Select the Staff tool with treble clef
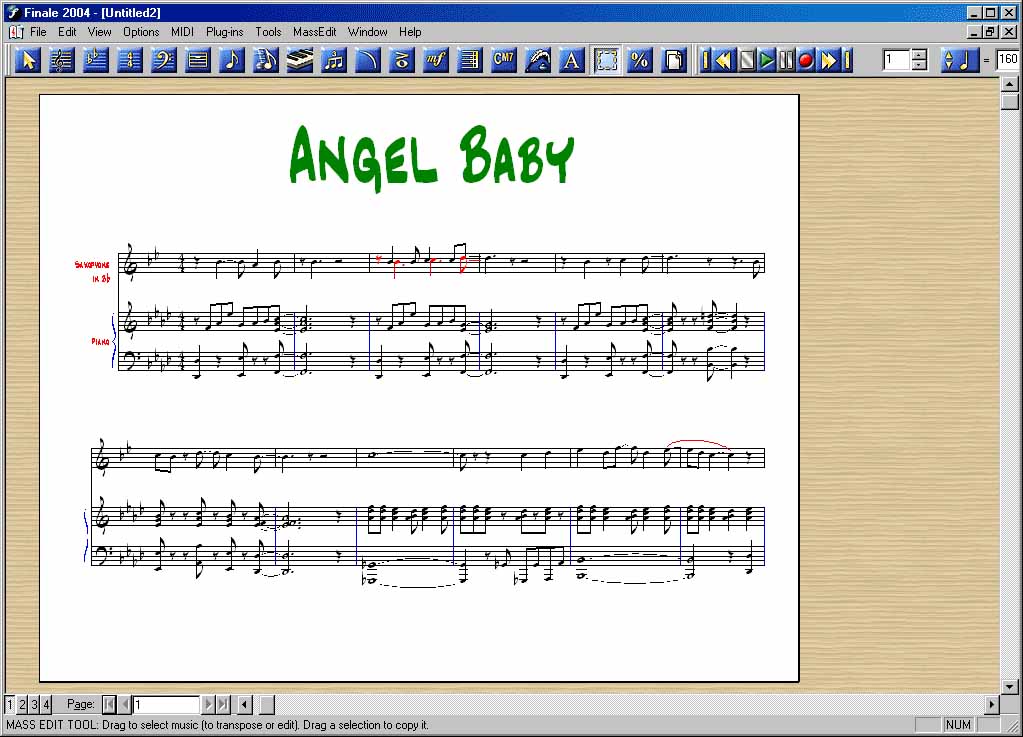 pyautogui.click(x=61, y=60)
